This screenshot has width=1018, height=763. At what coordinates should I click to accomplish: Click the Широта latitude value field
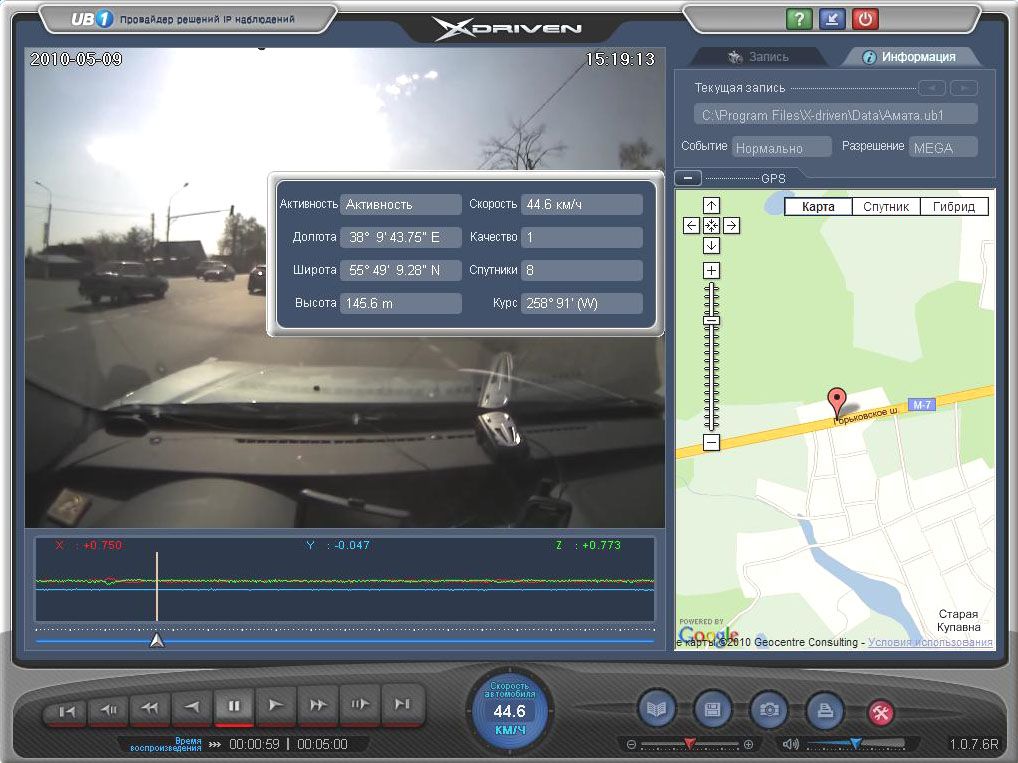(401, 270)
